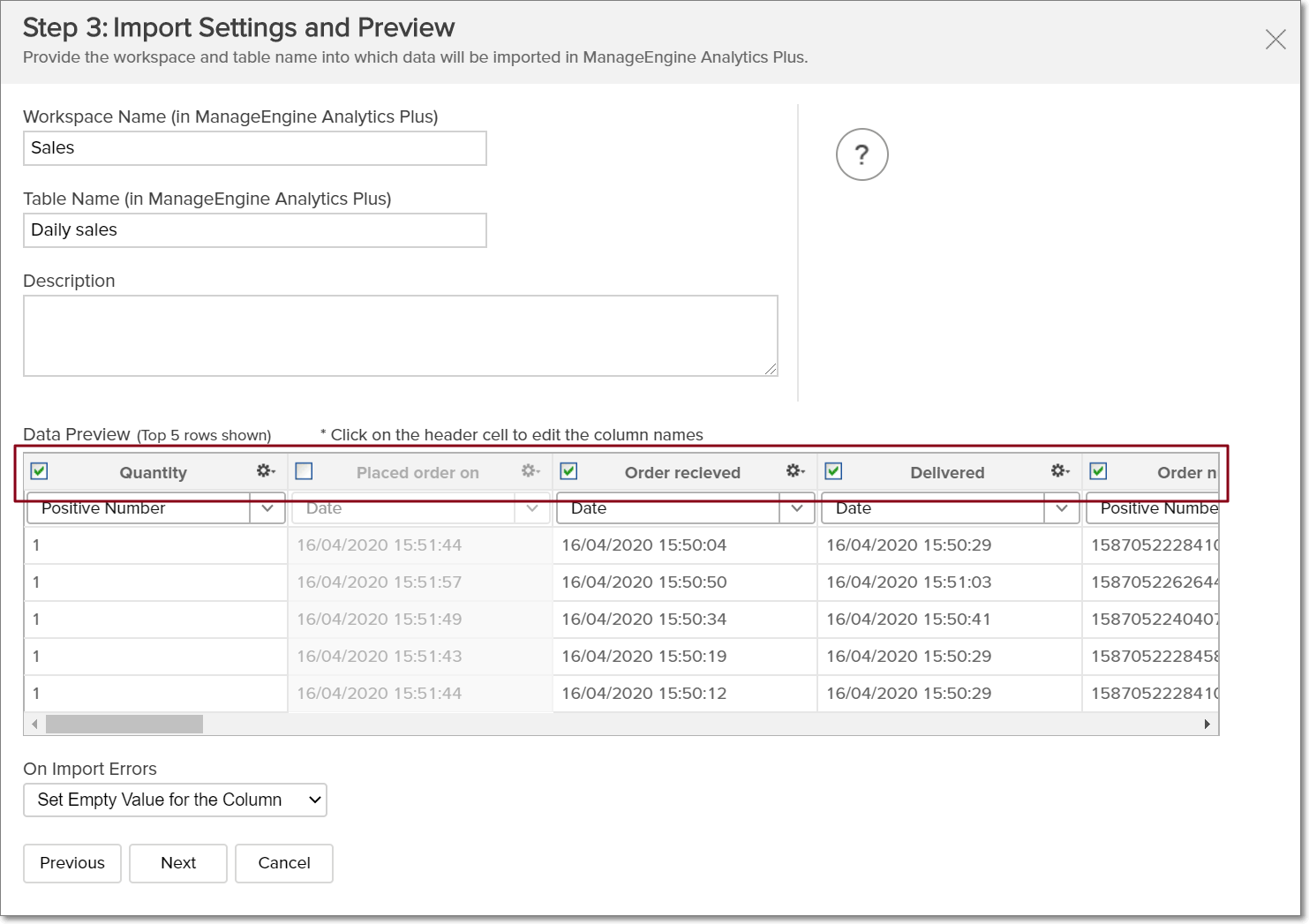Screen dimensions: 1309x924
Task: Enable the Placed order on column checkbox
Action: coord(305,471)
